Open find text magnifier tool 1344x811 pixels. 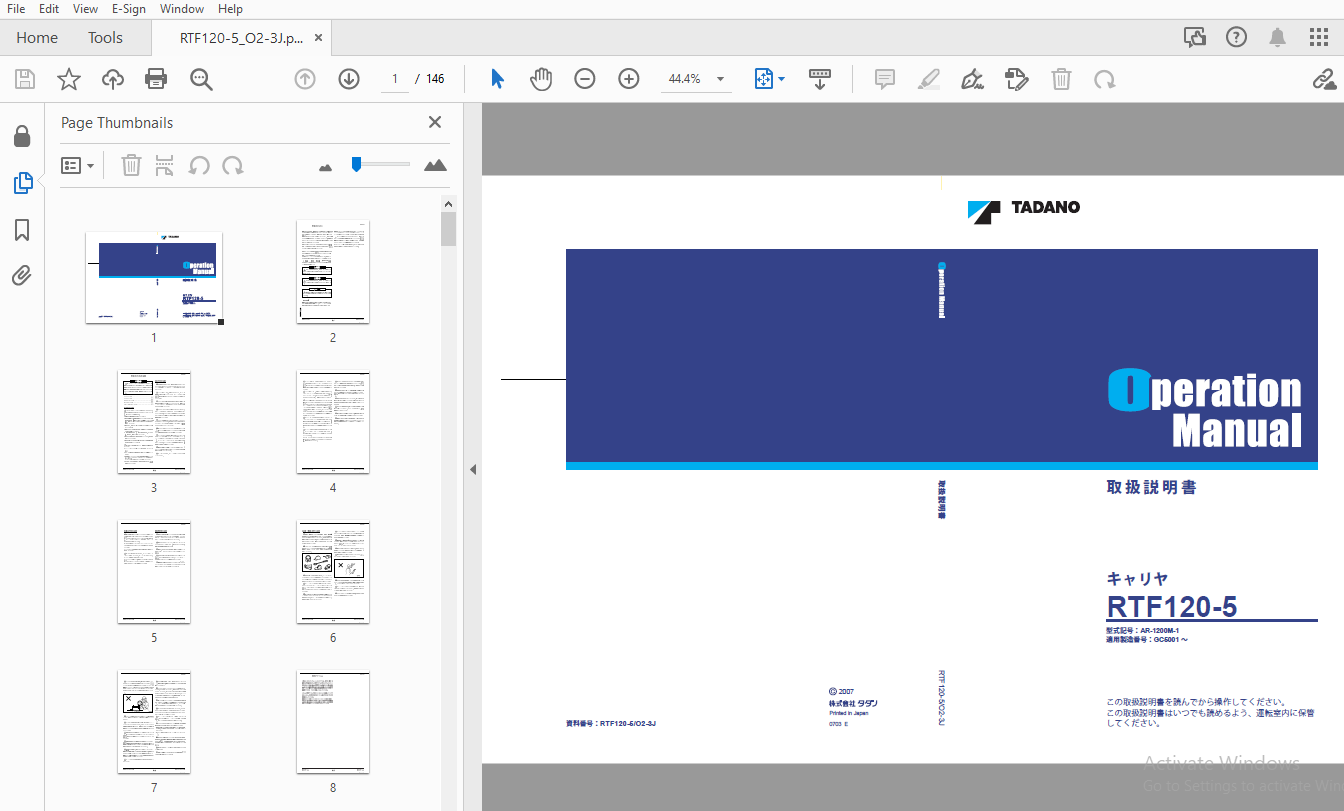tap(202, 79)
